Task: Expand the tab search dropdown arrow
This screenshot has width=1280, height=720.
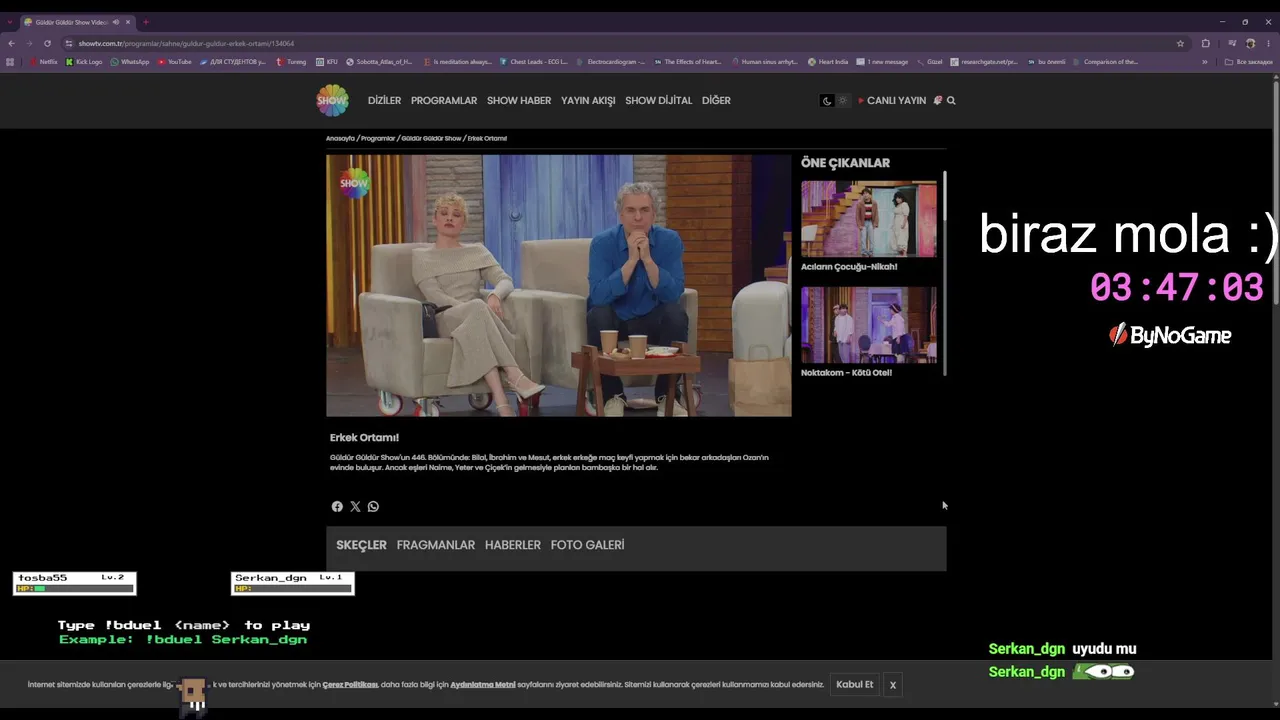Action: (10, 22)
